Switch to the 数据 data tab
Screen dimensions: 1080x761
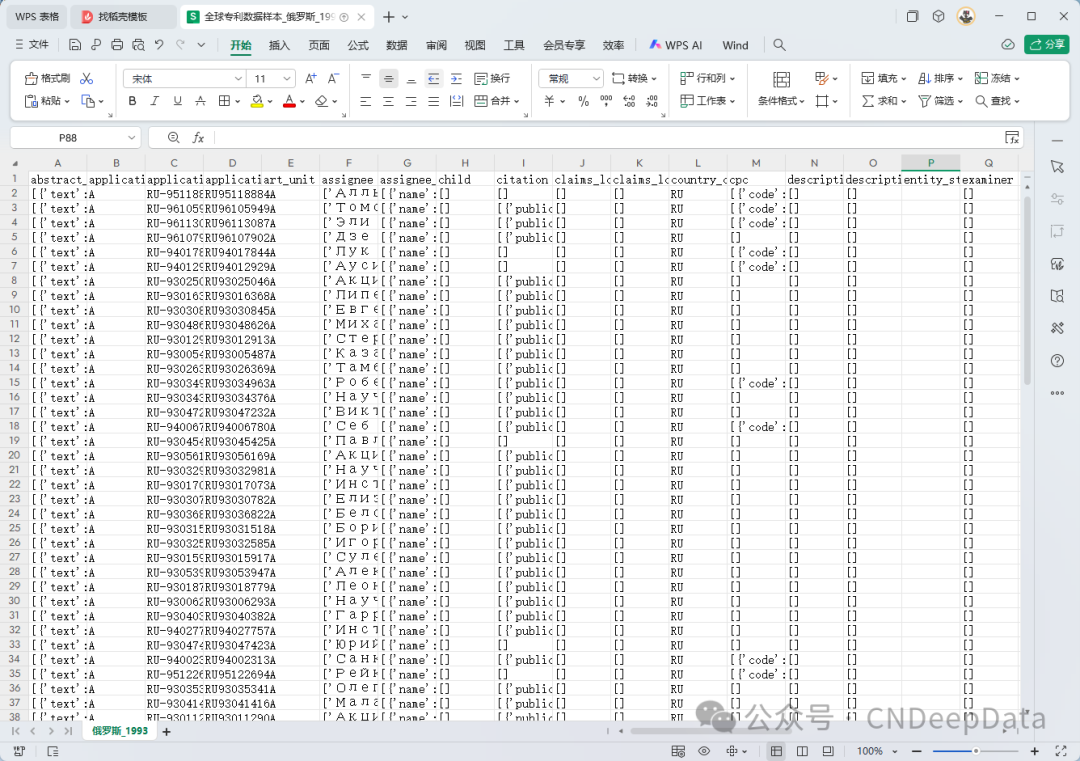[397, 45]
